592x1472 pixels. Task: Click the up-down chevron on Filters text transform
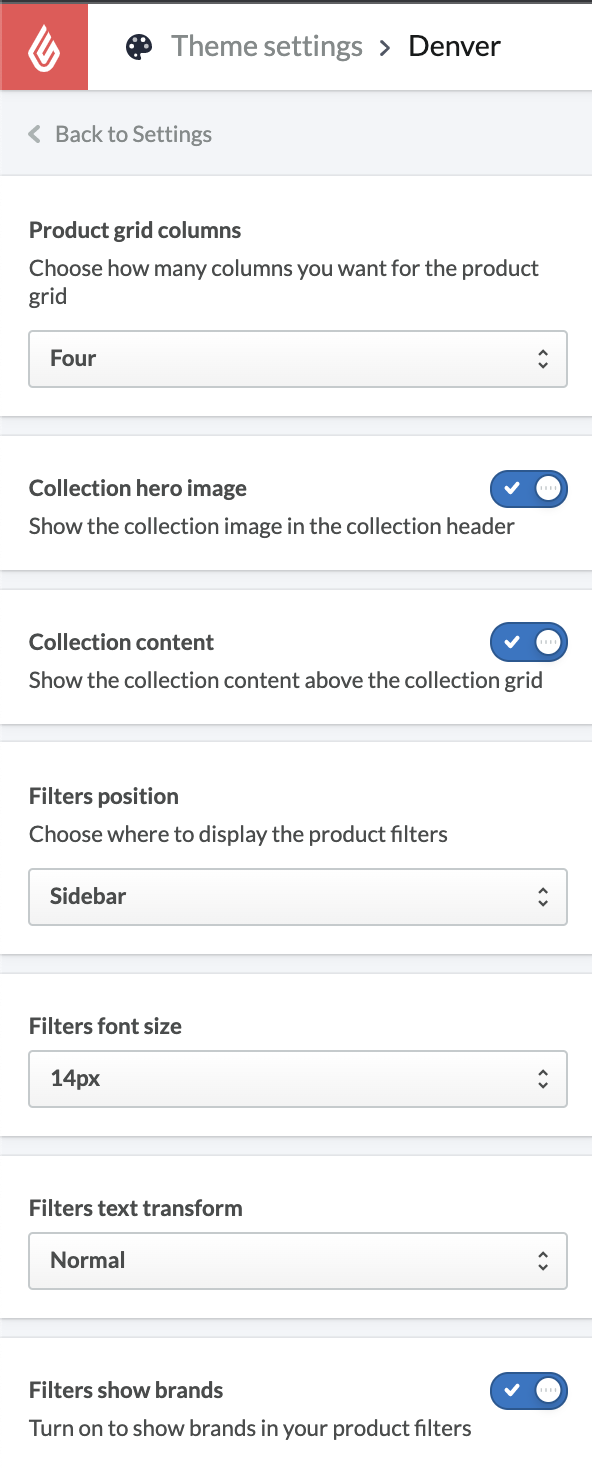click(543, 1261)
